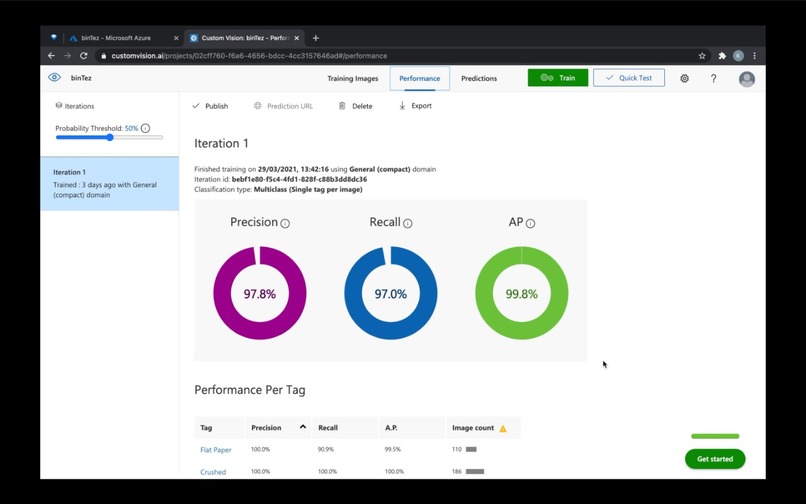The image size is (806, 504).
Task: Reload the page with refresh icon
Action: 84,56
